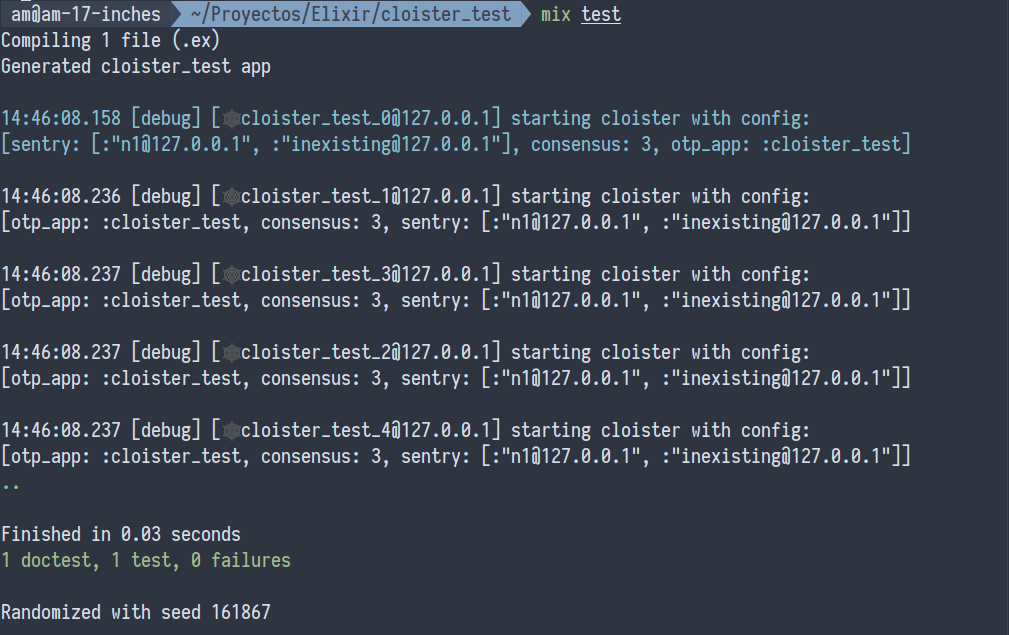
Task: Click the cloister_test_0@127.0.0.1 node name
Action: [366, 120]
